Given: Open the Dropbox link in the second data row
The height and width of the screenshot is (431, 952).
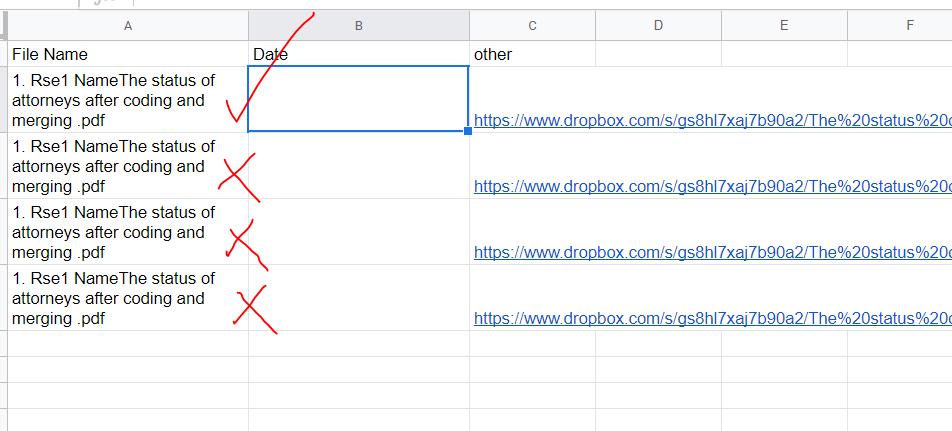Looking at the screenshot, I should tap(712, 186).
